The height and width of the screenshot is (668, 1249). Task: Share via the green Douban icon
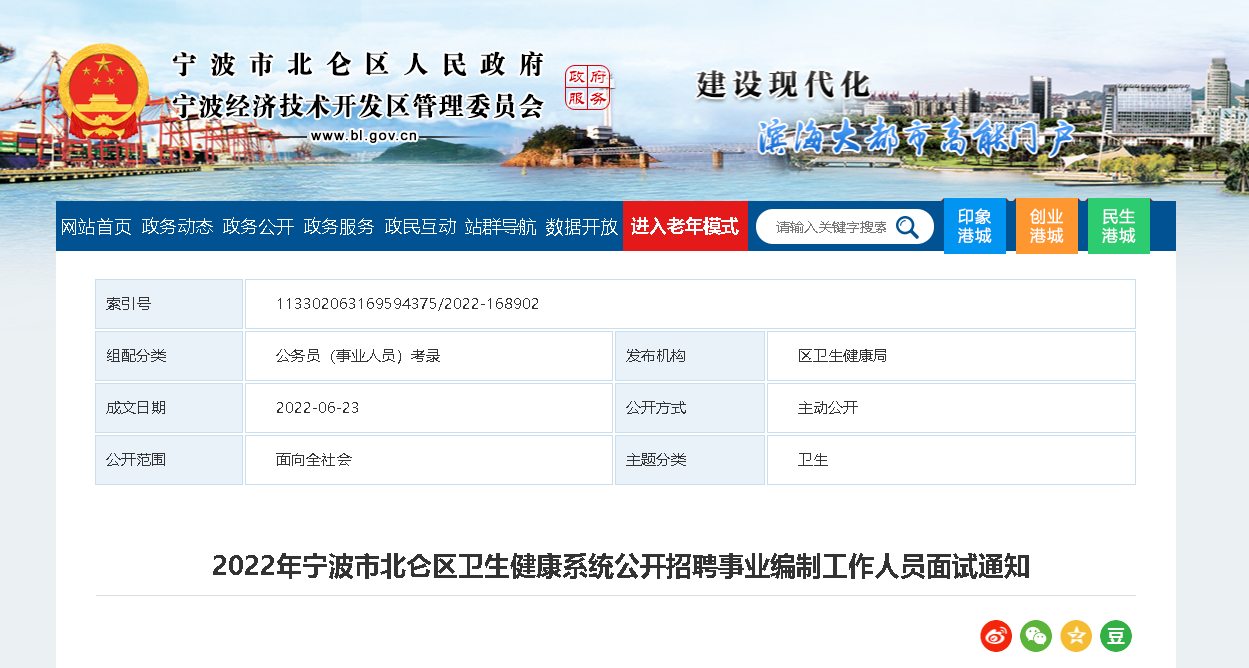point(1116,635)
